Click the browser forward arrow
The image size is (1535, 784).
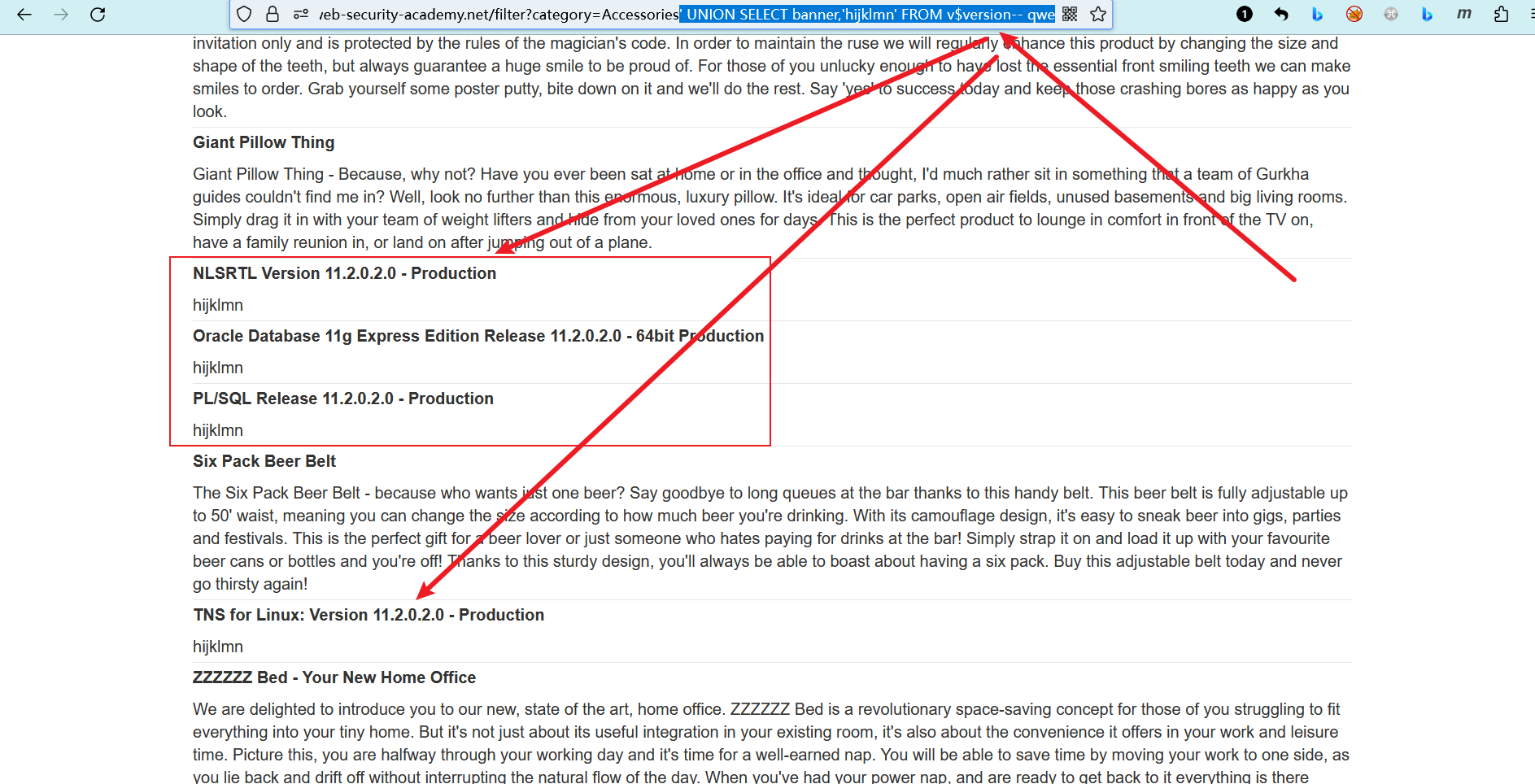coord(61,15)
